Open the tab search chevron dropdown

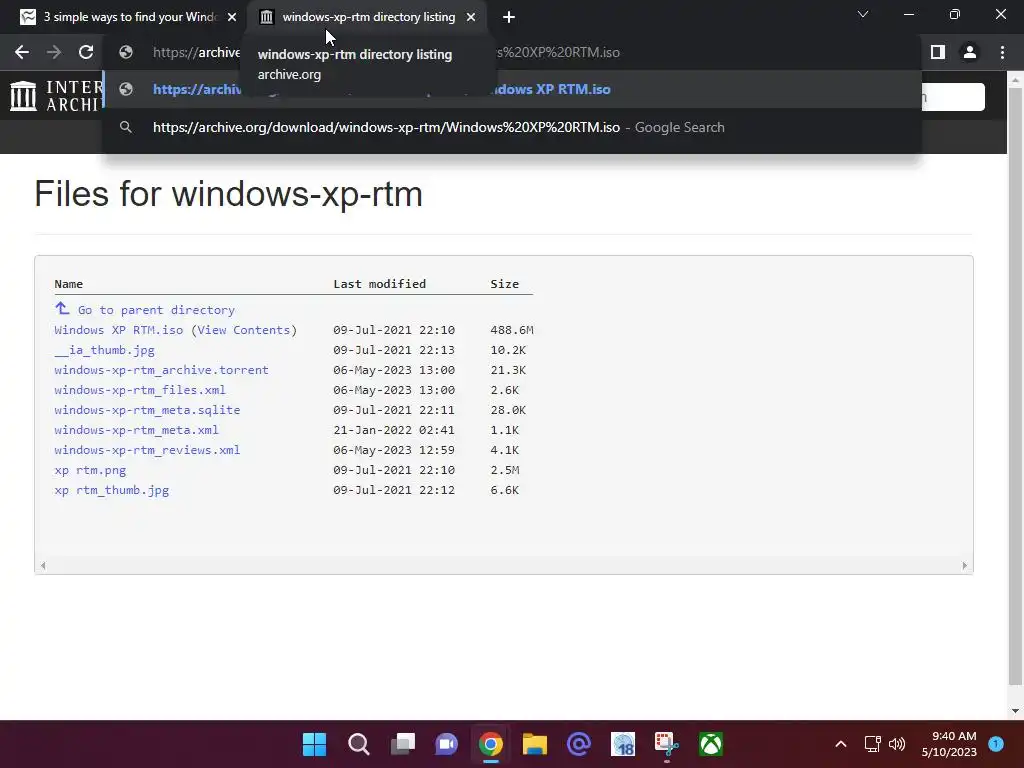(863, 14)
